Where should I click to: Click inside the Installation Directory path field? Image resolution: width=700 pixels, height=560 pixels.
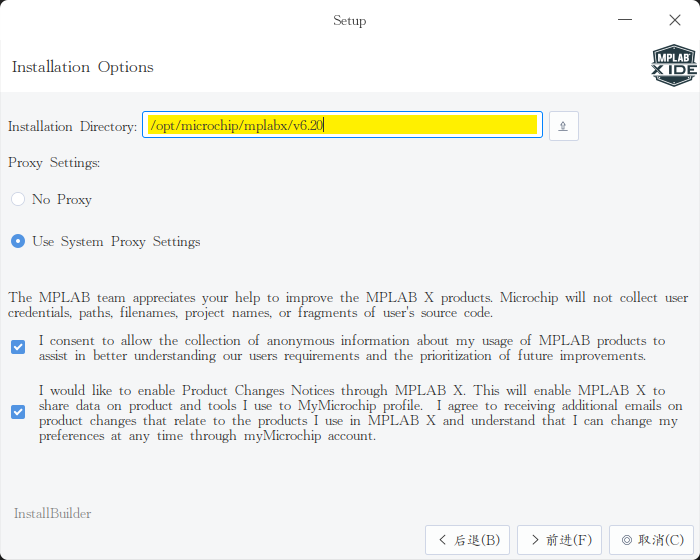tap(342, 125)
